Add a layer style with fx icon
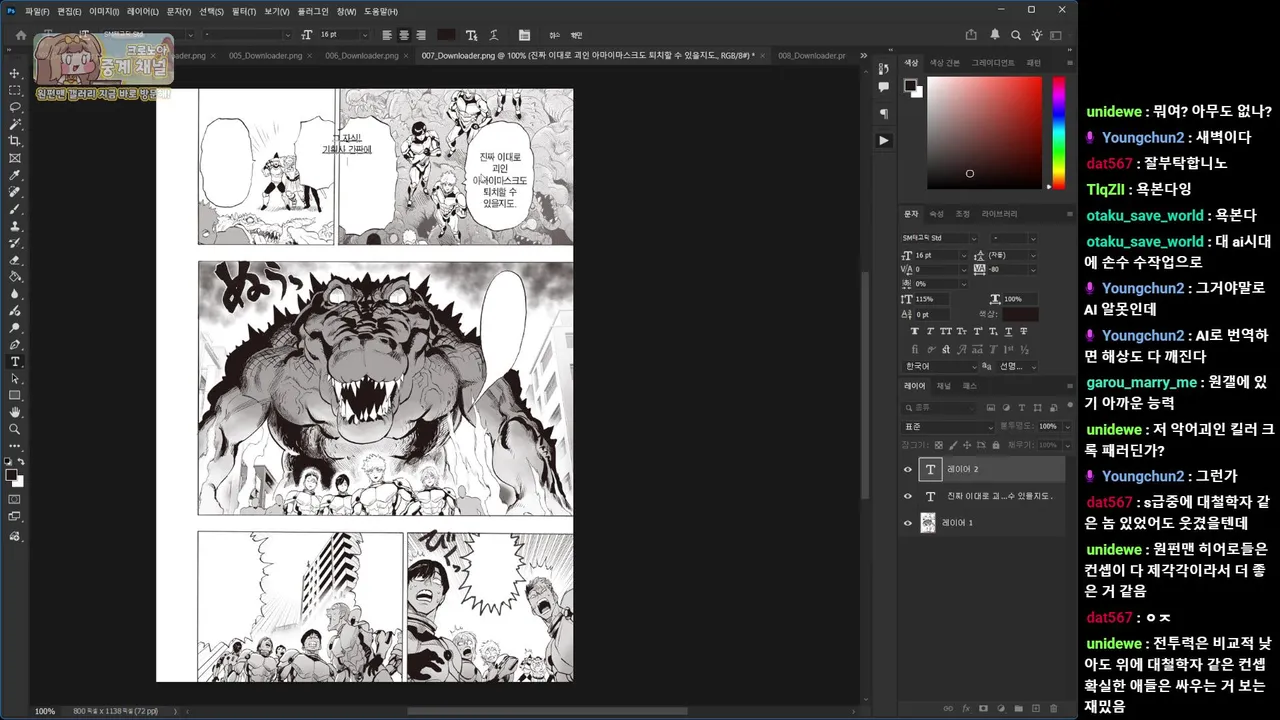1280x720 pixels. (966, 708)
